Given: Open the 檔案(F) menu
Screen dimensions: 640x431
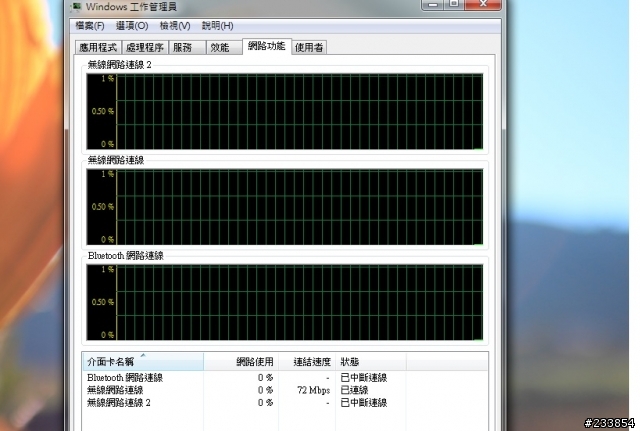Looking at the screenshot, I should coord(90,26).
